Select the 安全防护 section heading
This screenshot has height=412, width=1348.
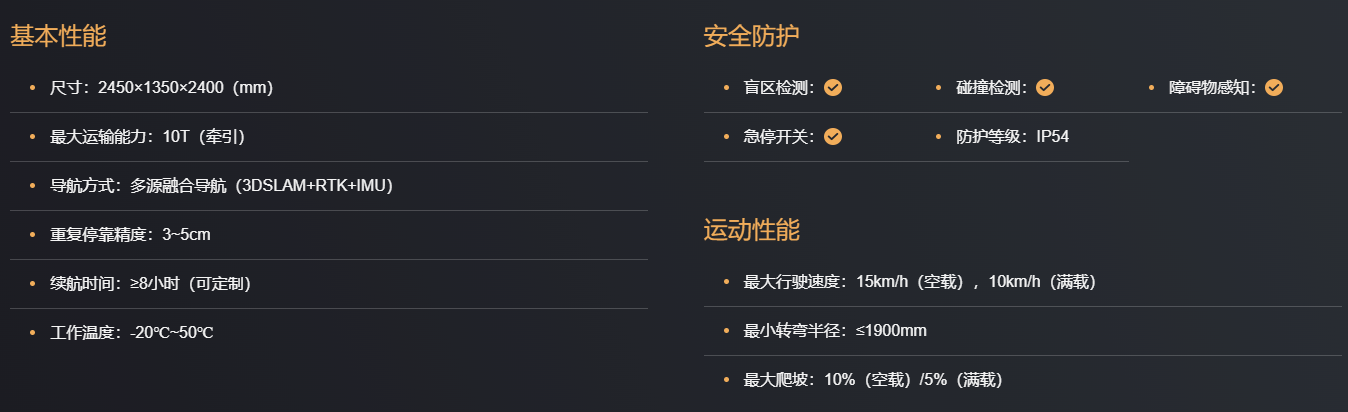(x=752, y=37)
